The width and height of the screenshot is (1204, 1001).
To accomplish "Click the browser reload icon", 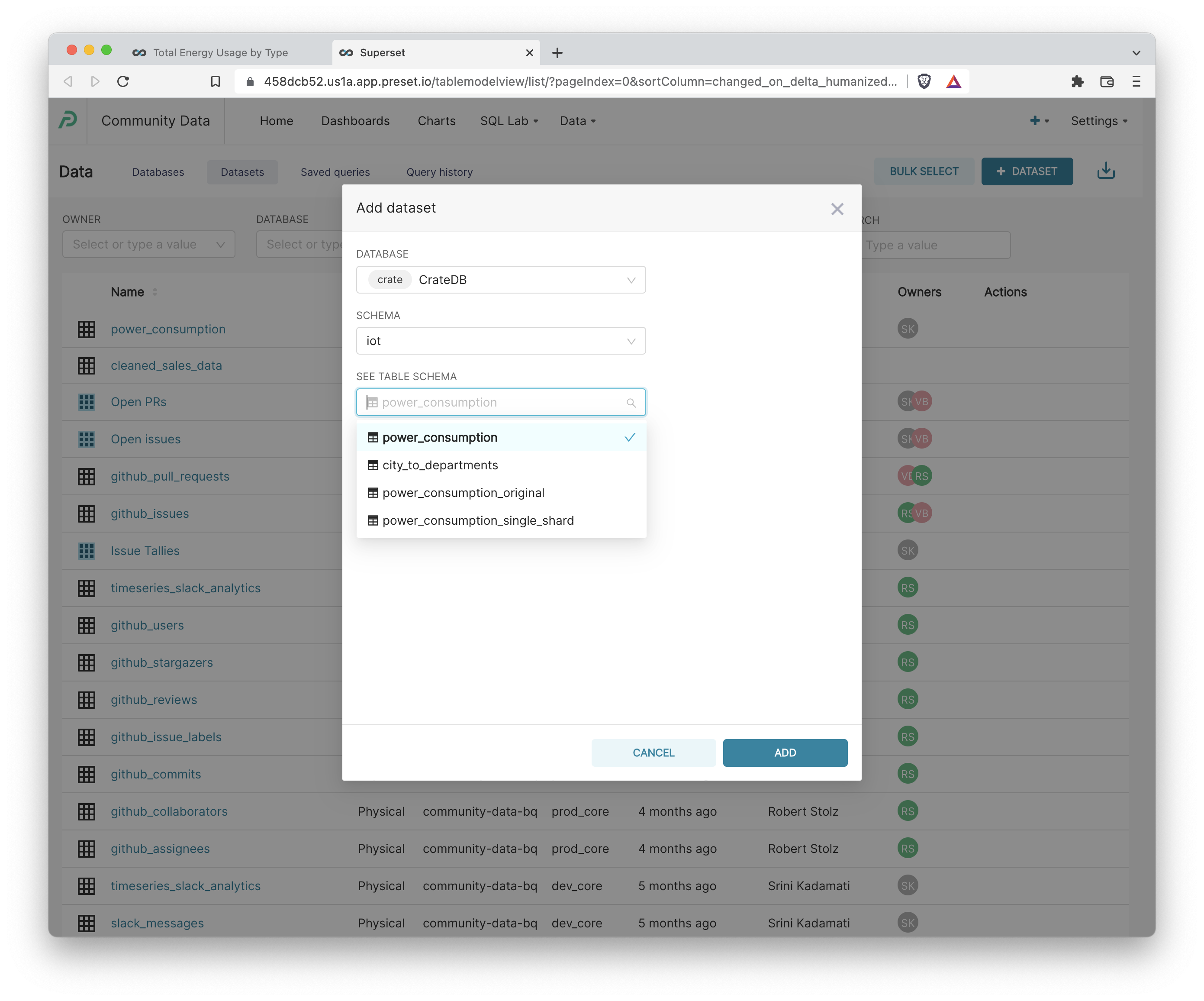I will click(x=123, y=81).
